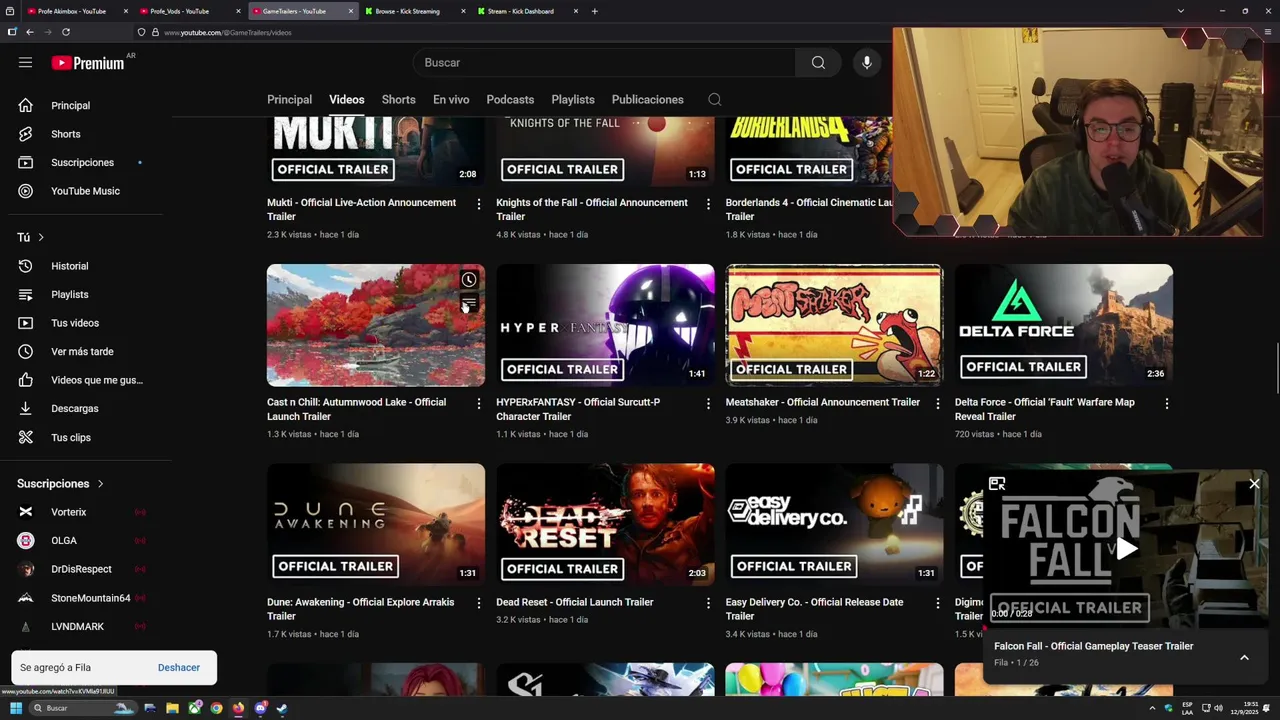Open options menu for Mukti video
The height and width of the screenshot is (720, 1280).
pos(479,203)
